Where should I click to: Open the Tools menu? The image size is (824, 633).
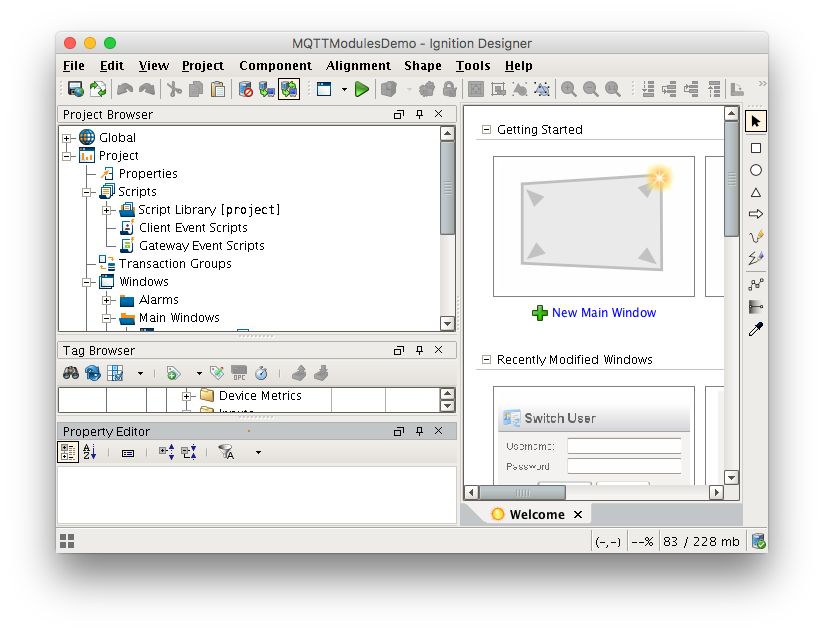(473, 66)
